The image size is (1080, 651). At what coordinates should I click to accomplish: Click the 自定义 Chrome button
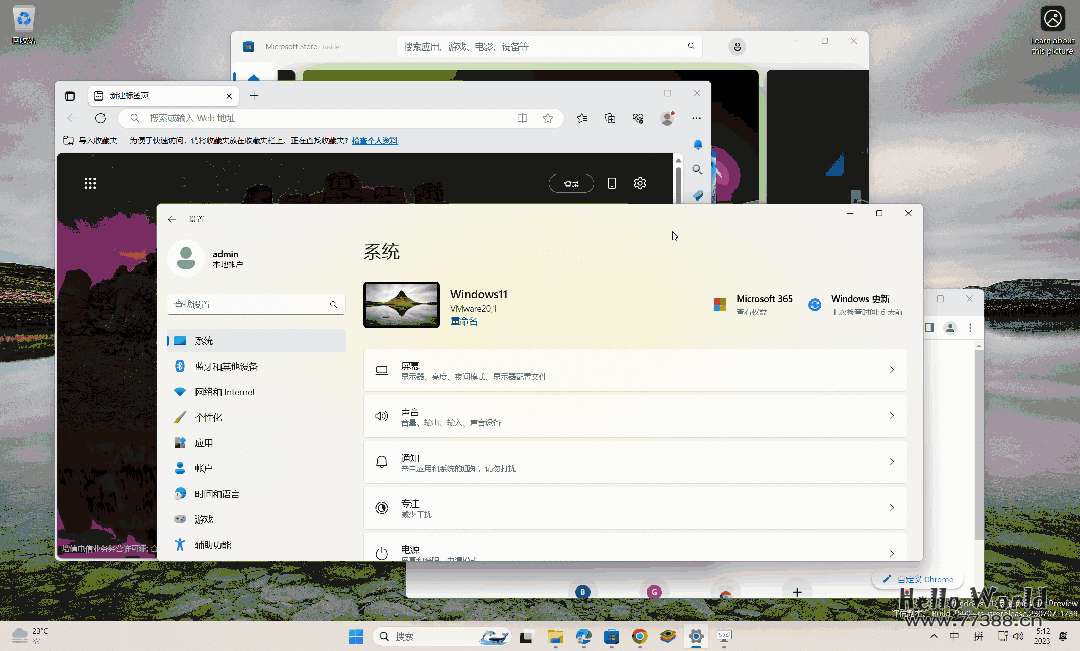coord(915,578)
